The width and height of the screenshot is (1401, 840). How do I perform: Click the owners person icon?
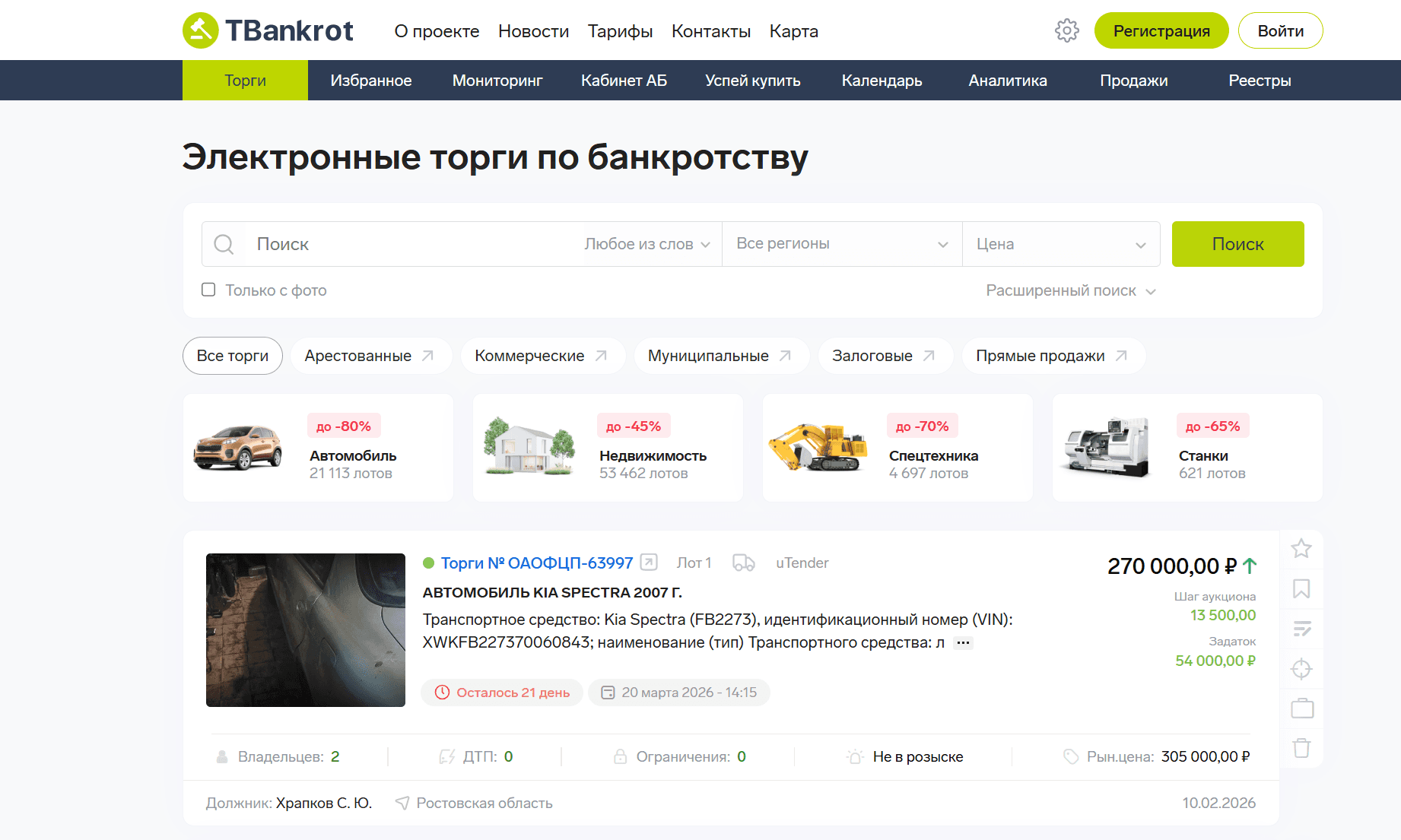coord(222,757)
